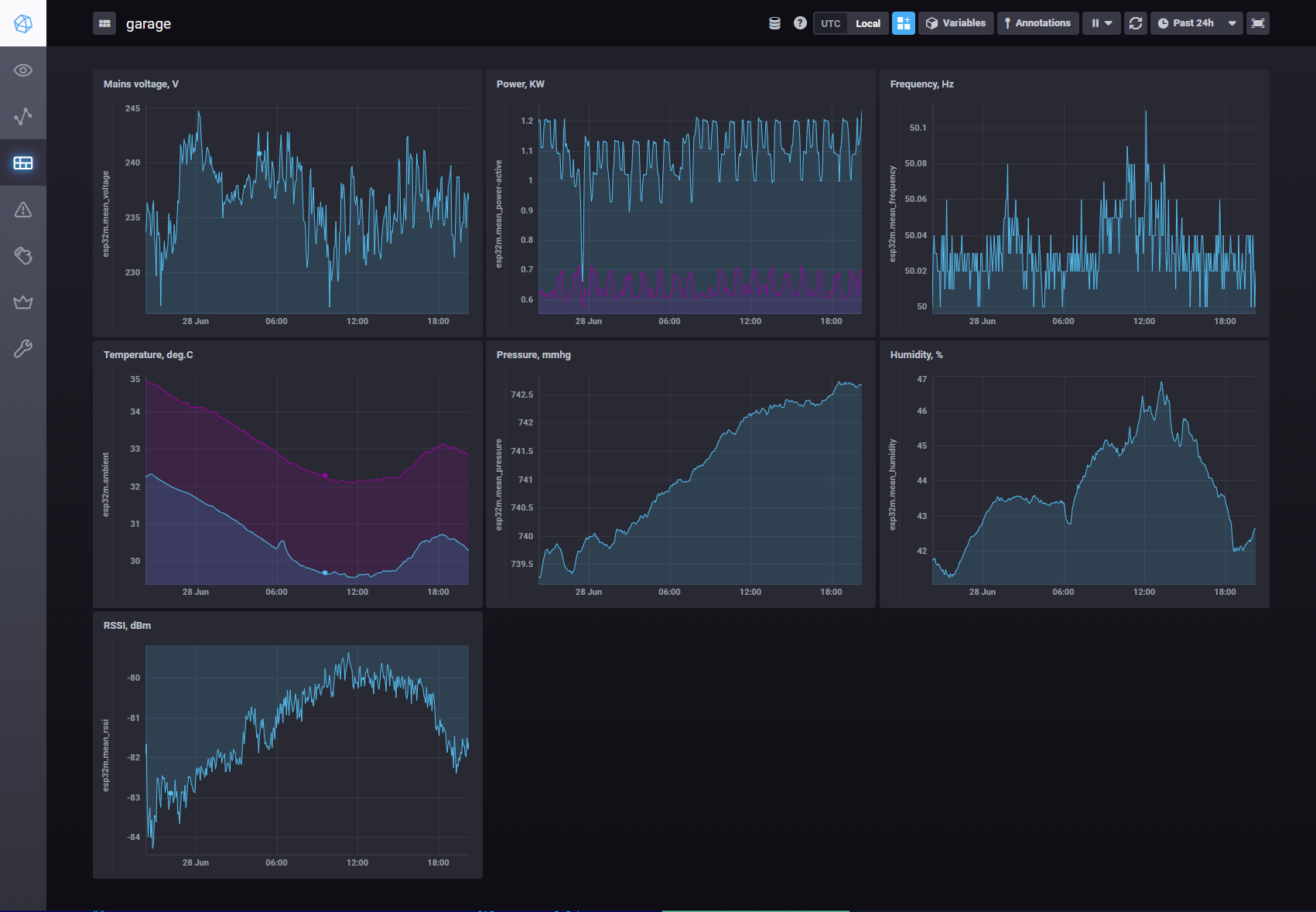Toggle the Annotations controls

tap(1037, 23)
